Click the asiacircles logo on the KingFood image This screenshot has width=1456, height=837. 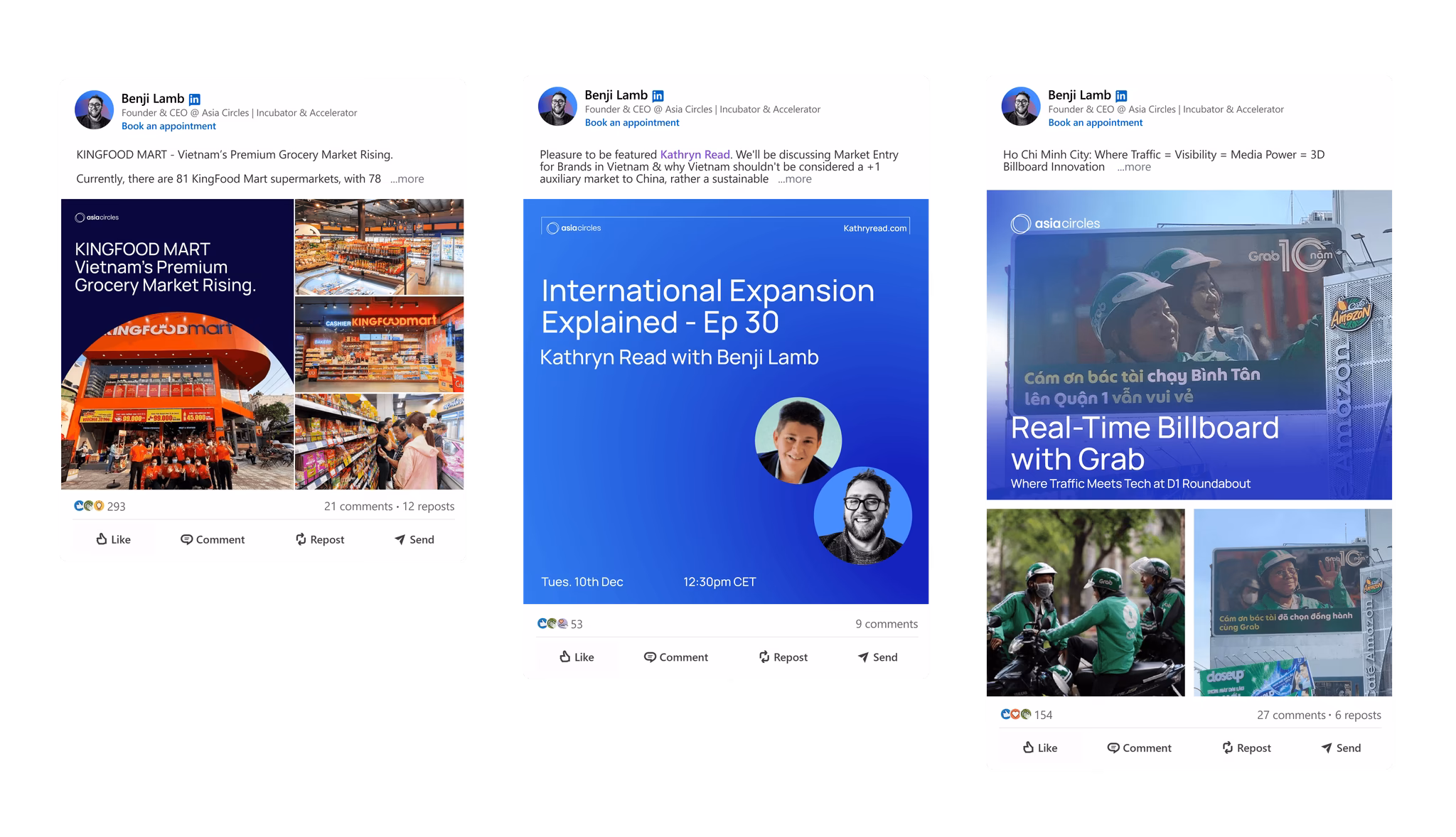(x=97, y=217)
